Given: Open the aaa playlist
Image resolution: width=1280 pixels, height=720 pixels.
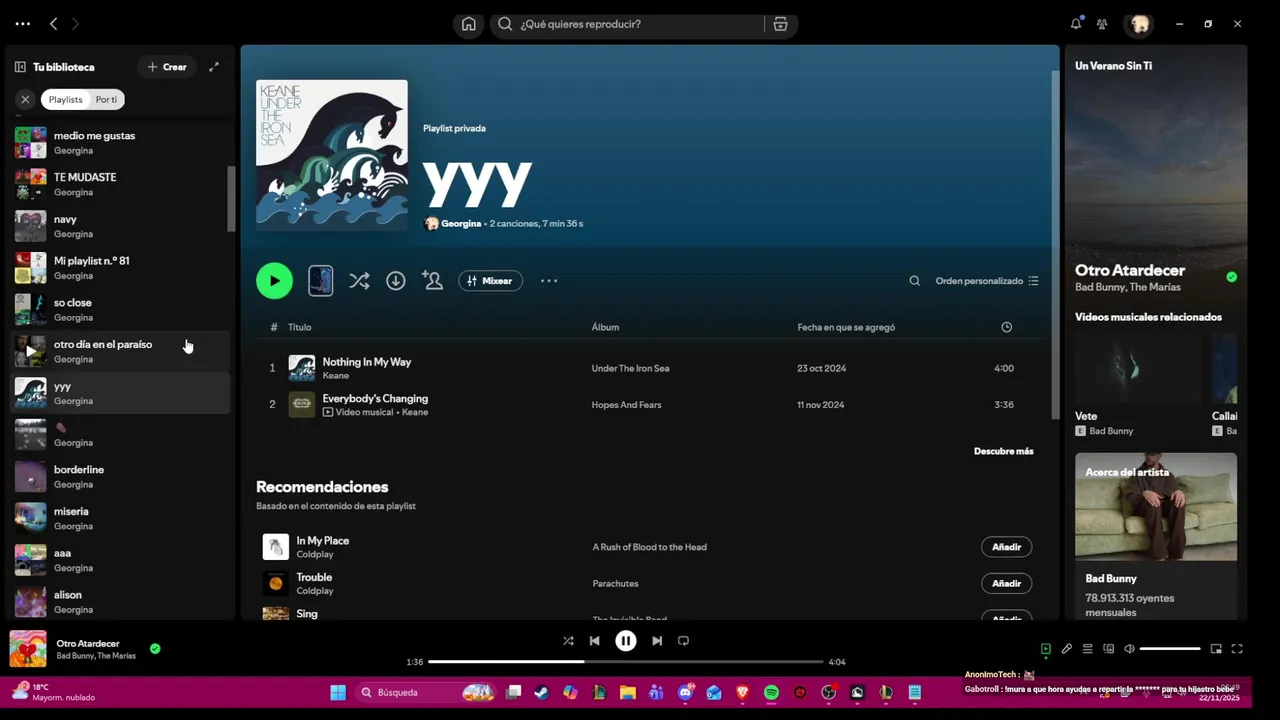Looking at the screenshot, I should 120,560.
